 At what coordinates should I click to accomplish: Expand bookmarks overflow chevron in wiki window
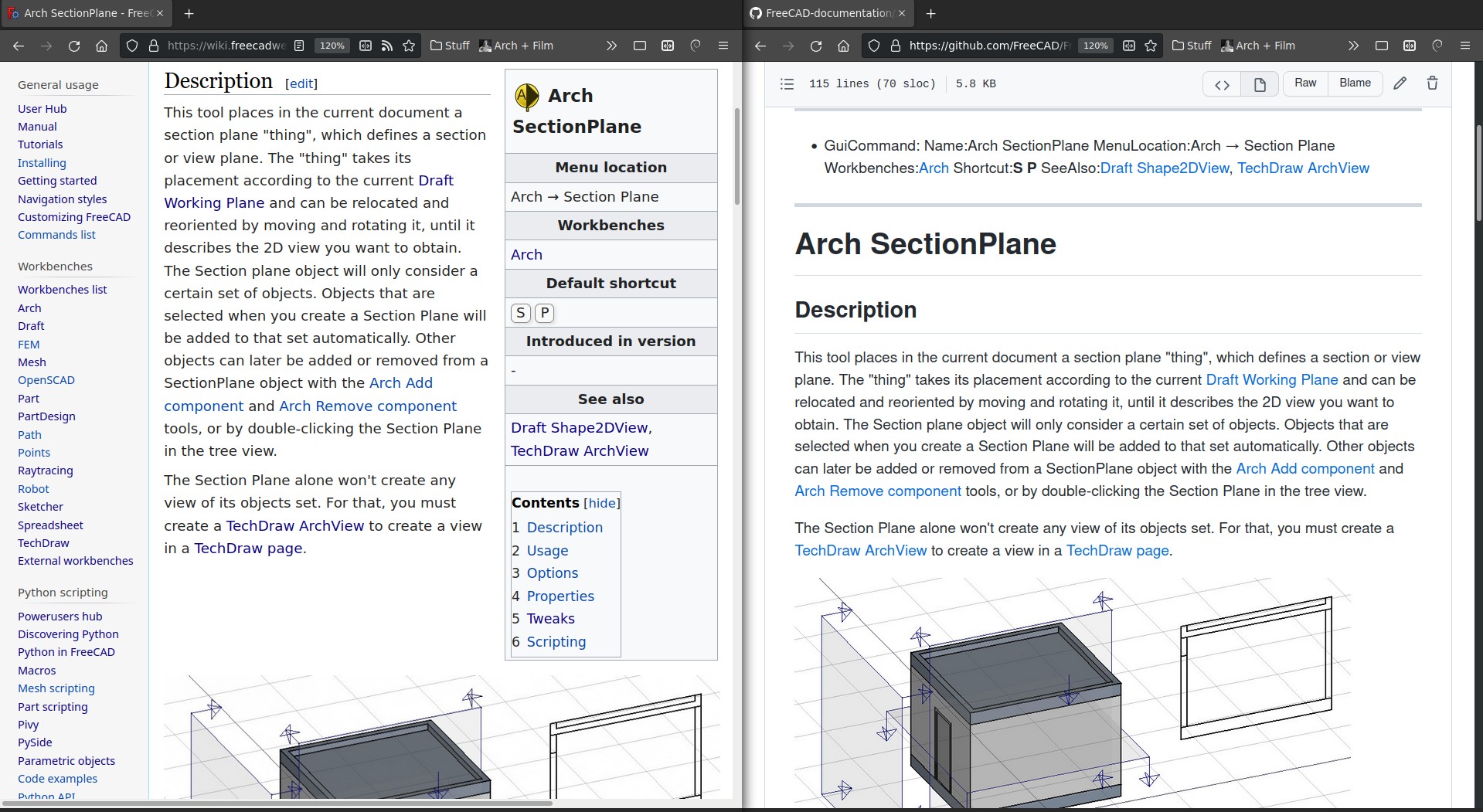(x=611, y=46)
